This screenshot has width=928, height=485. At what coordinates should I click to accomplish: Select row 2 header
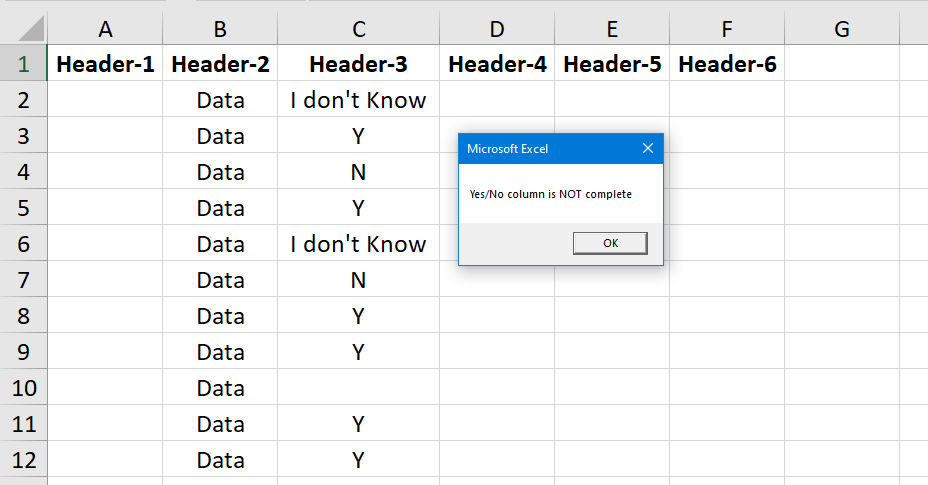coord(24,99)
